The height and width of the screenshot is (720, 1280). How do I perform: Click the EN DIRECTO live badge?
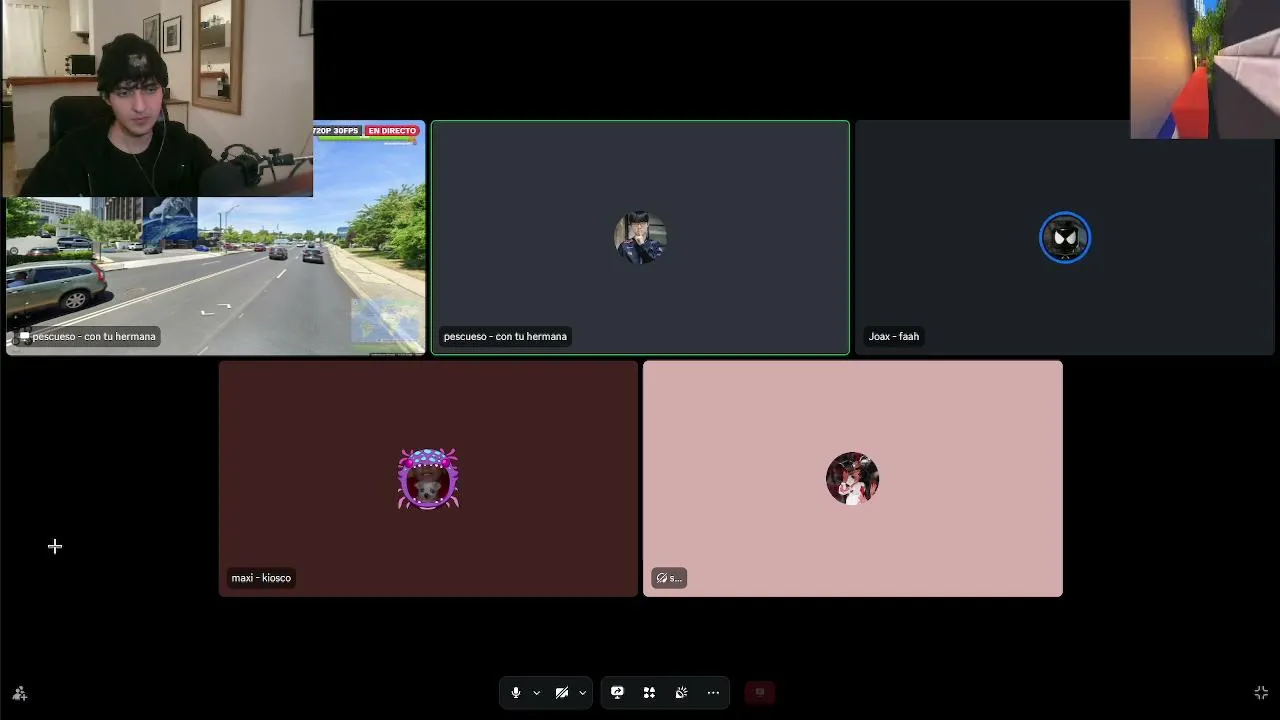point(392,131)
